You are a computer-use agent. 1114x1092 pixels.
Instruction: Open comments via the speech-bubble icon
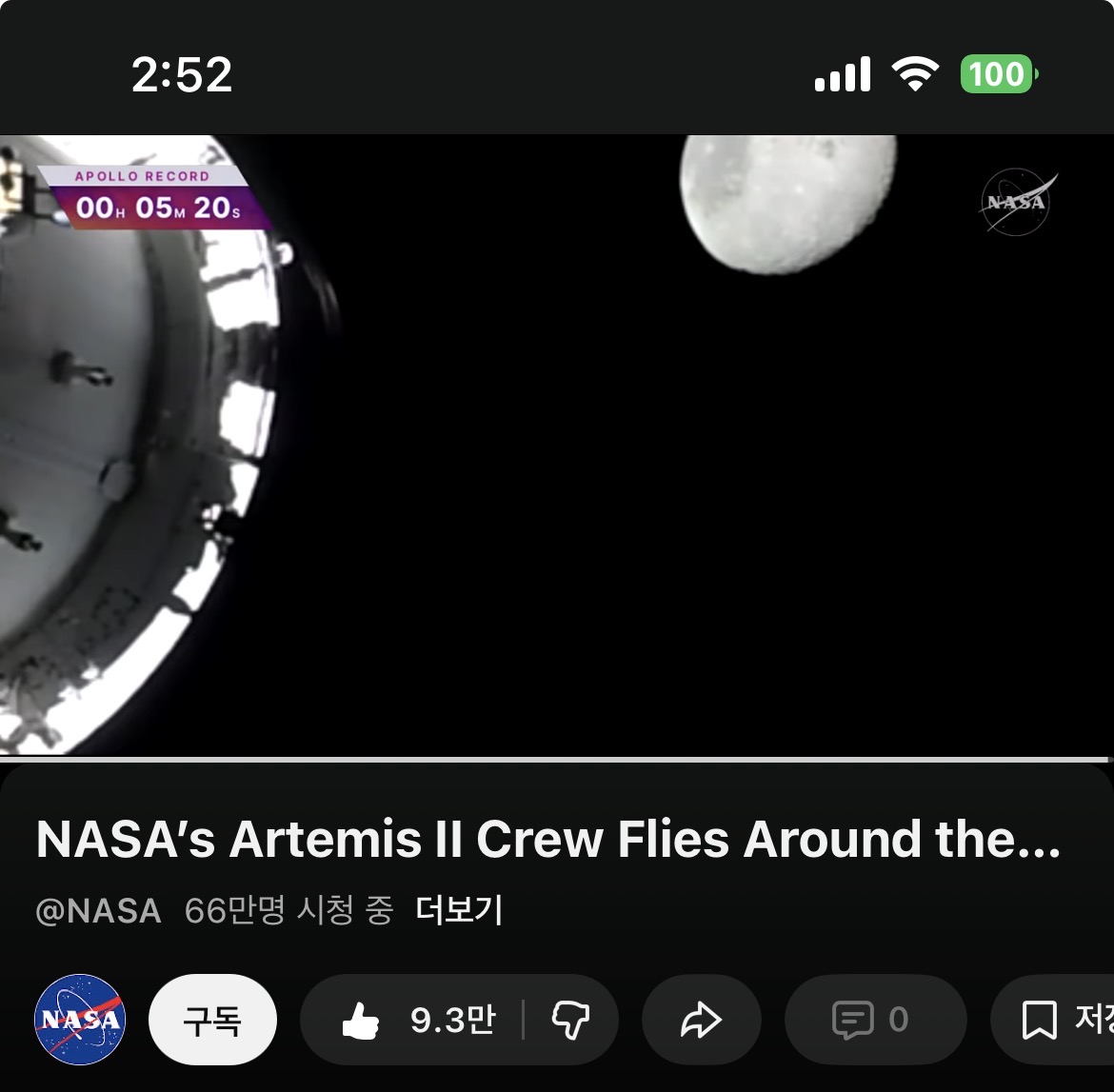pyautogui.click(x=852, y=1021)
